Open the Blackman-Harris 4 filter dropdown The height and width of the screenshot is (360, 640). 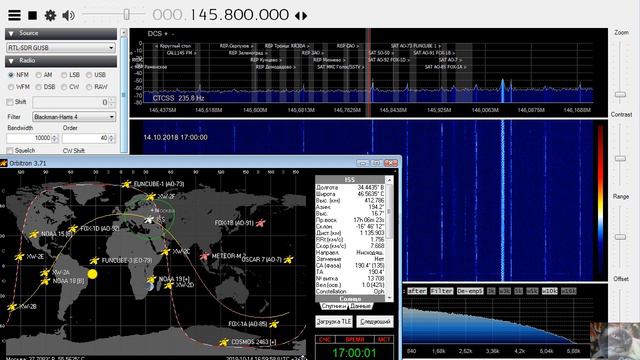click(111, 117)
